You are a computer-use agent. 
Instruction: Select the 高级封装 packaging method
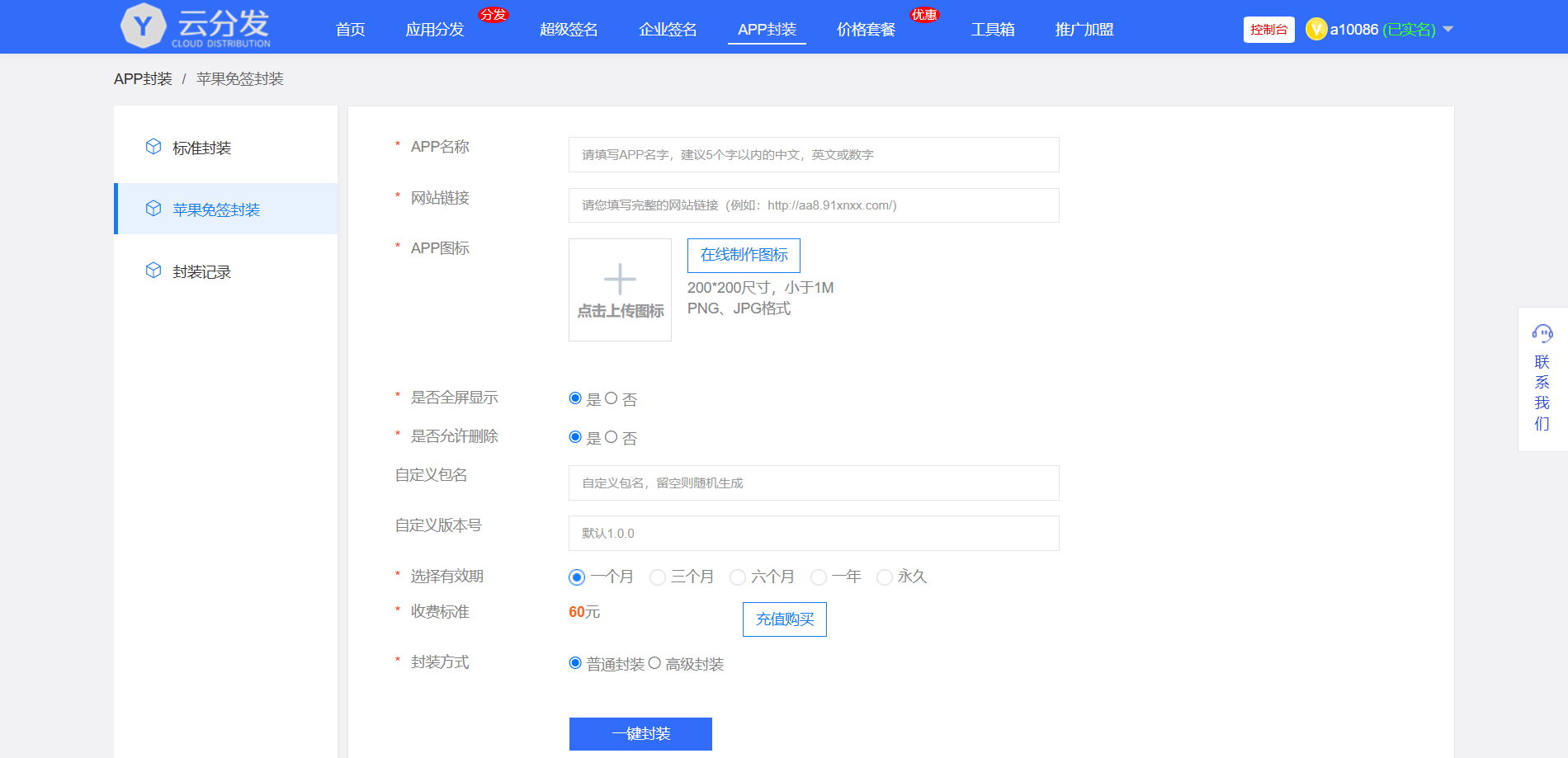pyautogui.click(x=654, y=663)
